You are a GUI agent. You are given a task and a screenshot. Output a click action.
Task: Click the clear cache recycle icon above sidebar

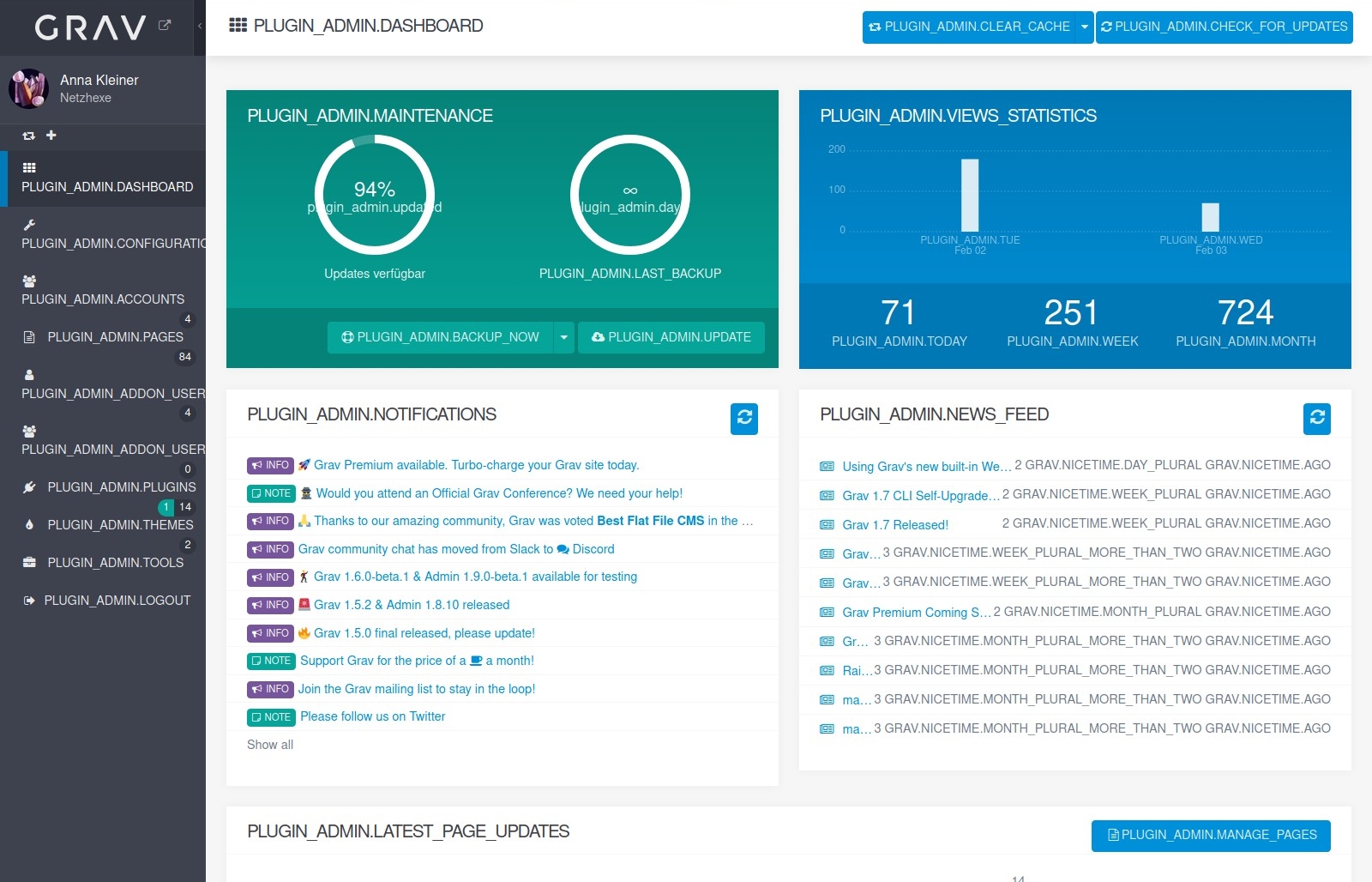click(28, 136)
